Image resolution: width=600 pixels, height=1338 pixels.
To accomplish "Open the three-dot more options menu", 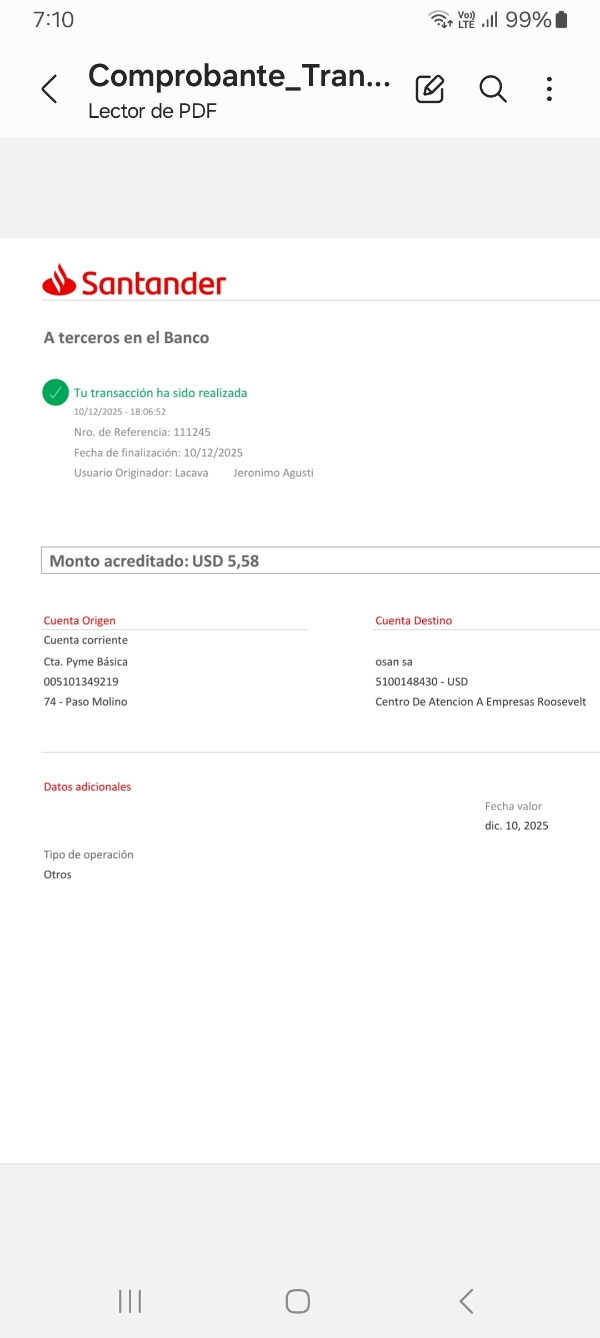I will [x=549, y=89].
